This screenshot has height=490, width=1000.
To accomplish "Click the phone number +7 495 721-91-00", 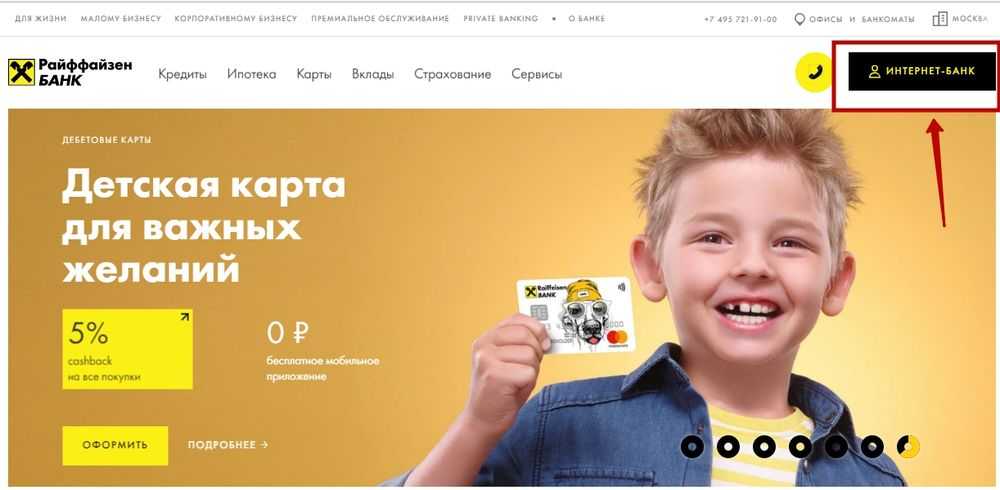I will tap(740, 19).
